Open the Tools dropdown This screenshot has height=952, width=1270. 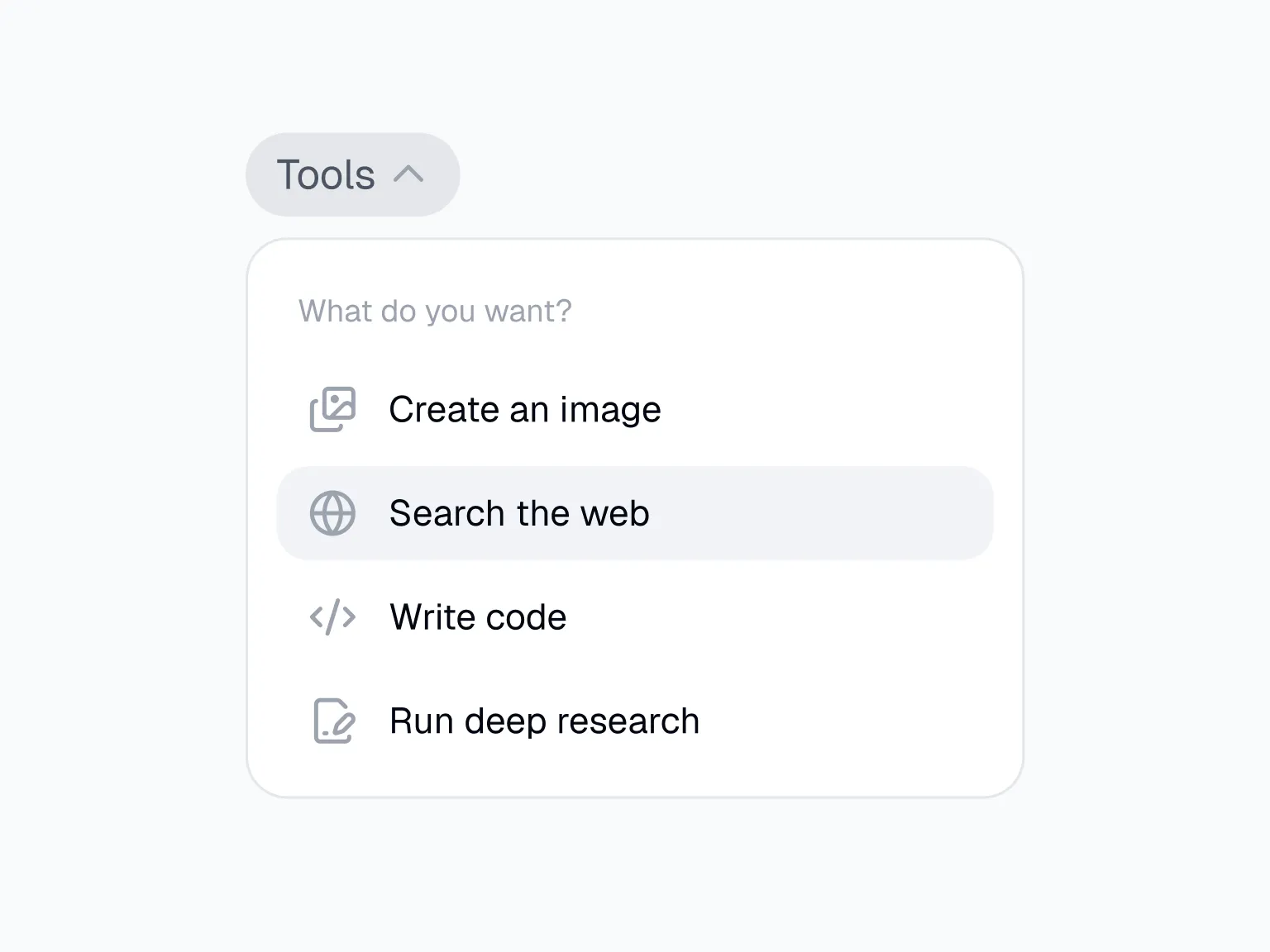pyautogui.click(x=352, y=174)
